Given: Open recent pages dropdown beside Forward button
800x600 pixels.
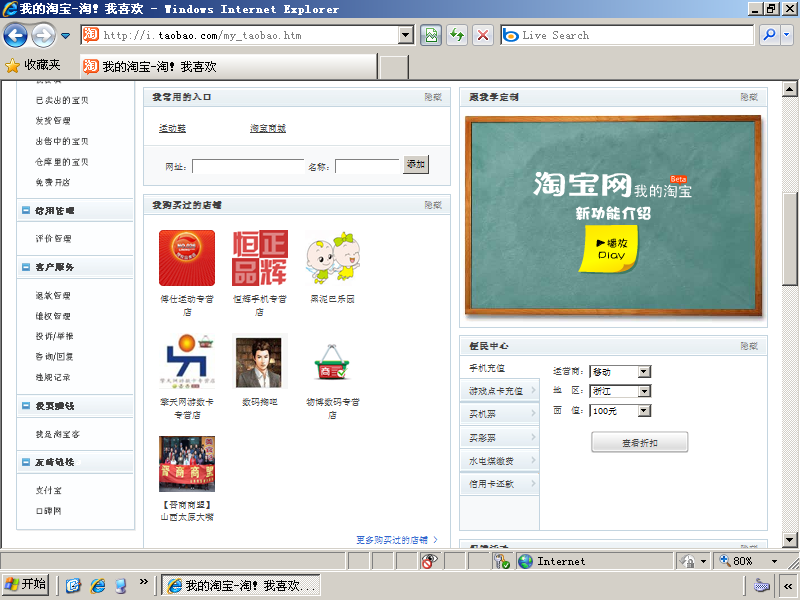Looking at the screenshot, I should (x=65, y=36).
